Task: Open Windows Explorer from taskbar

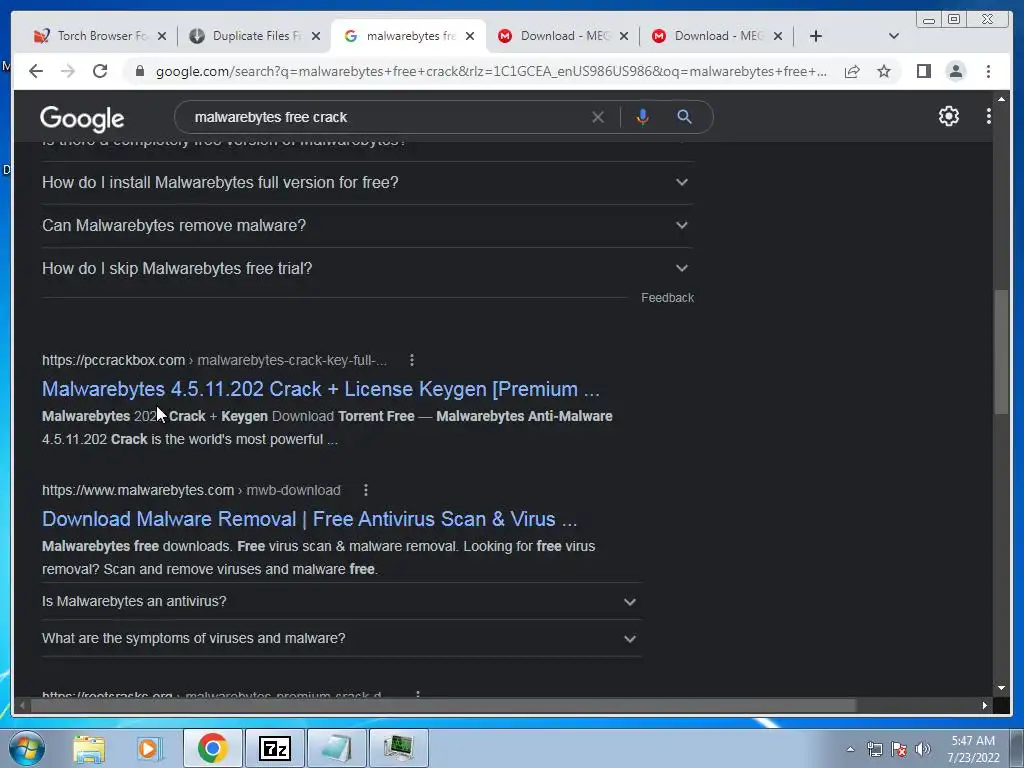Action: (x=88, y=748)
